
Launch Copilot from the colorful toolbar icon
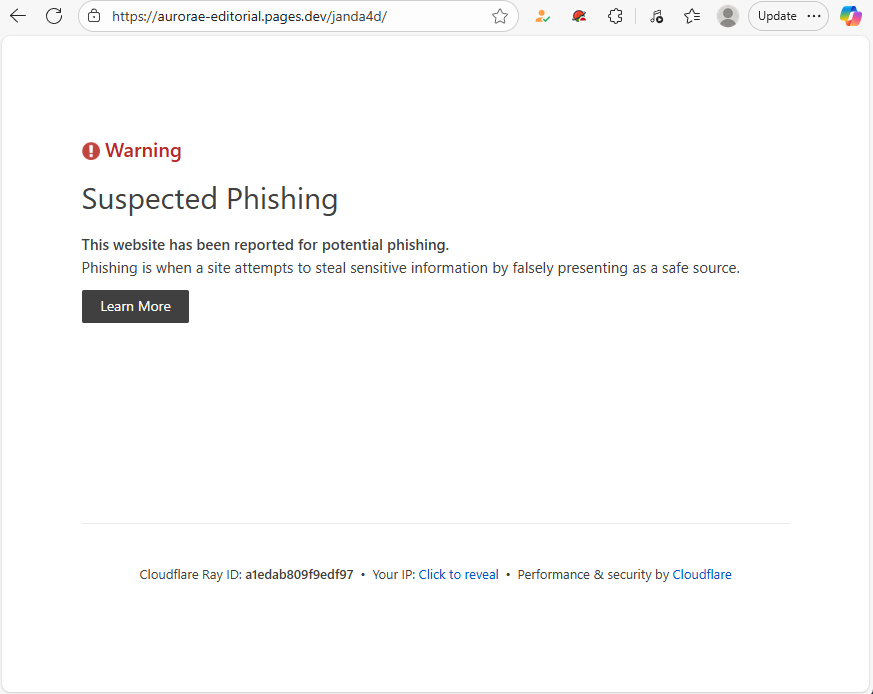click(x=851, y=16)
